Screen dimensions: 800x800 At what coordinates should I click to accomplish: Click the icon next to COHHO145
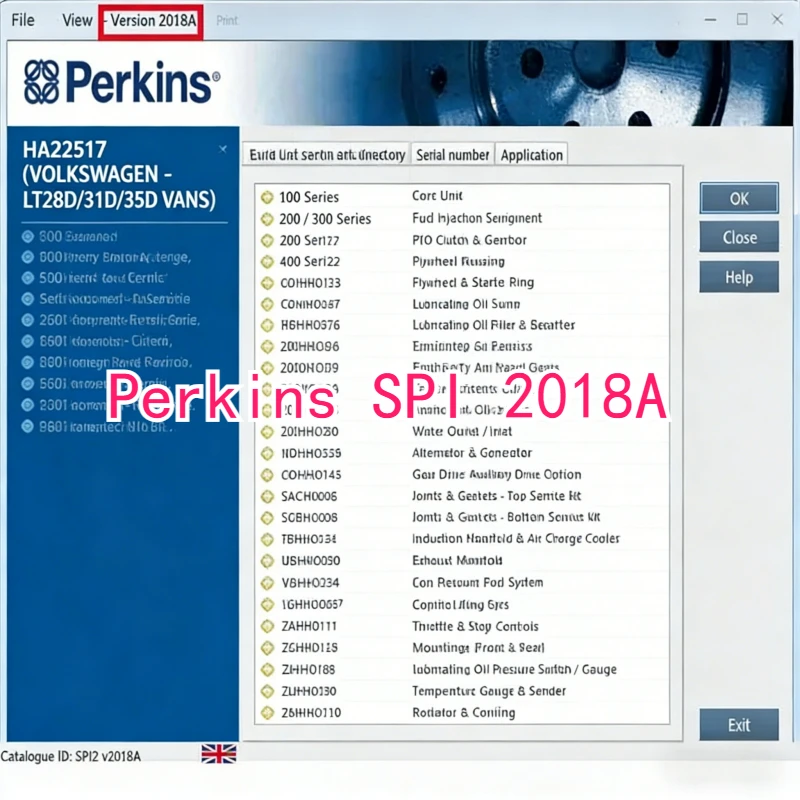[267, 475]
